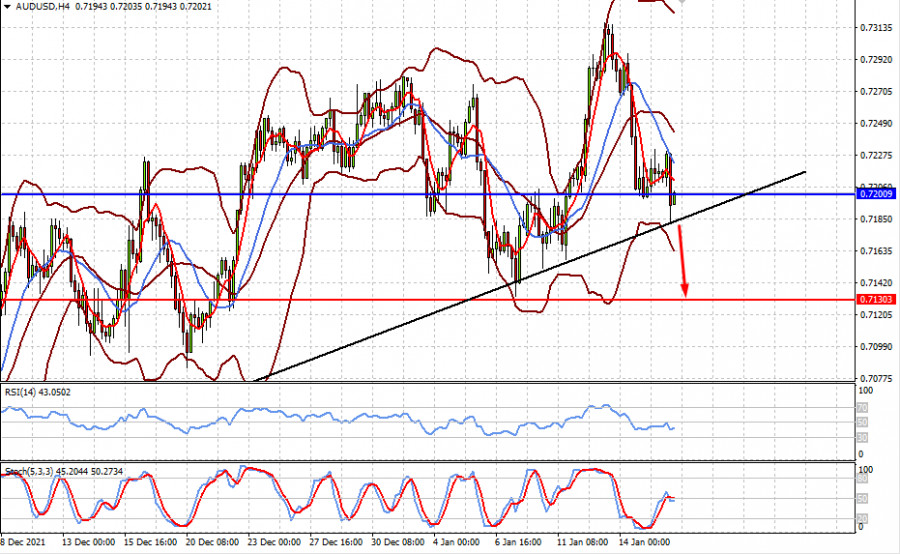Click the 11 Jan 08:00 time label
Viewport: 900px width, 554px height.
pyautogui.click(x=583, y=542)
